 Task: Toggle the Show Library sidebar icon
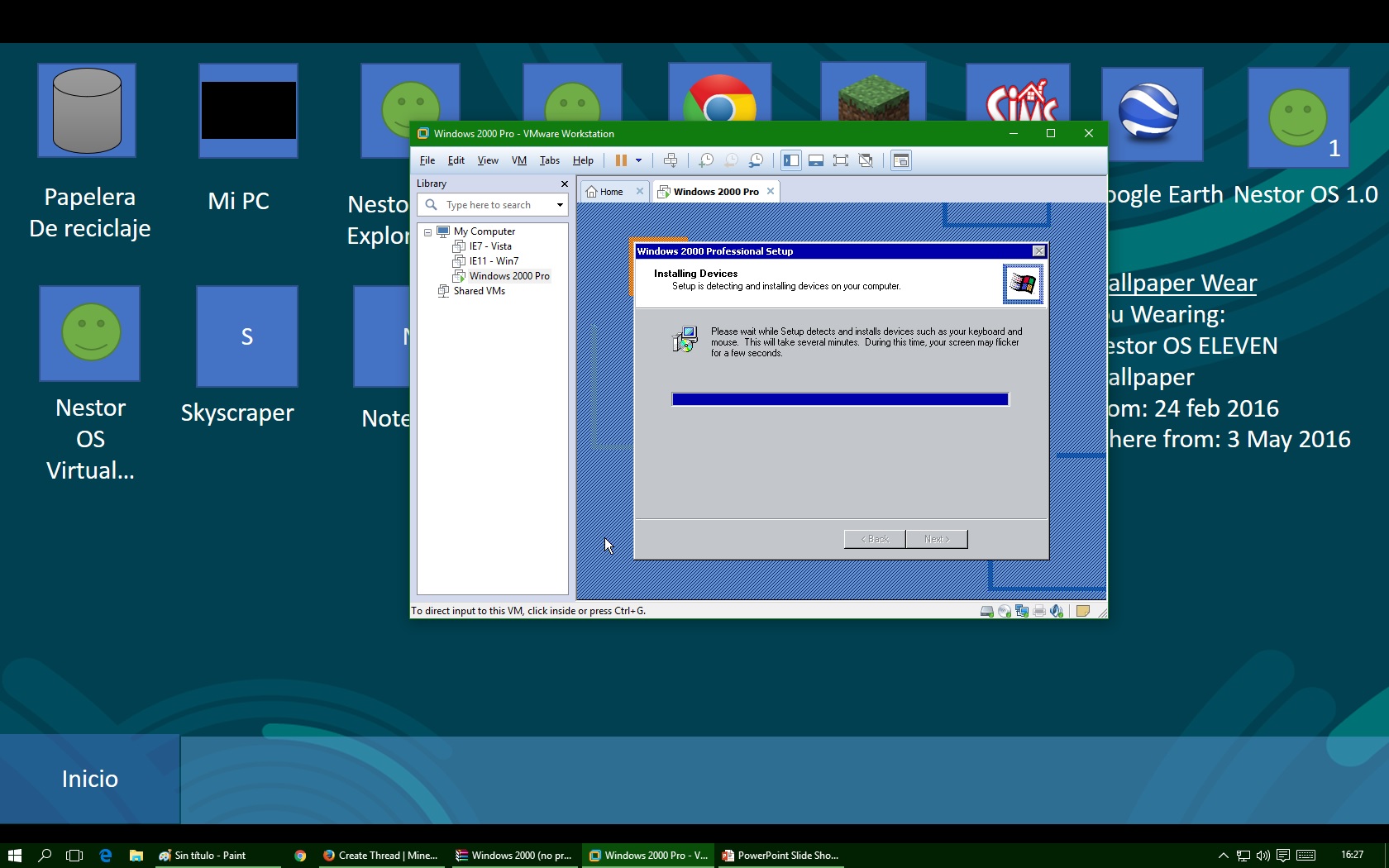(791, 160)
